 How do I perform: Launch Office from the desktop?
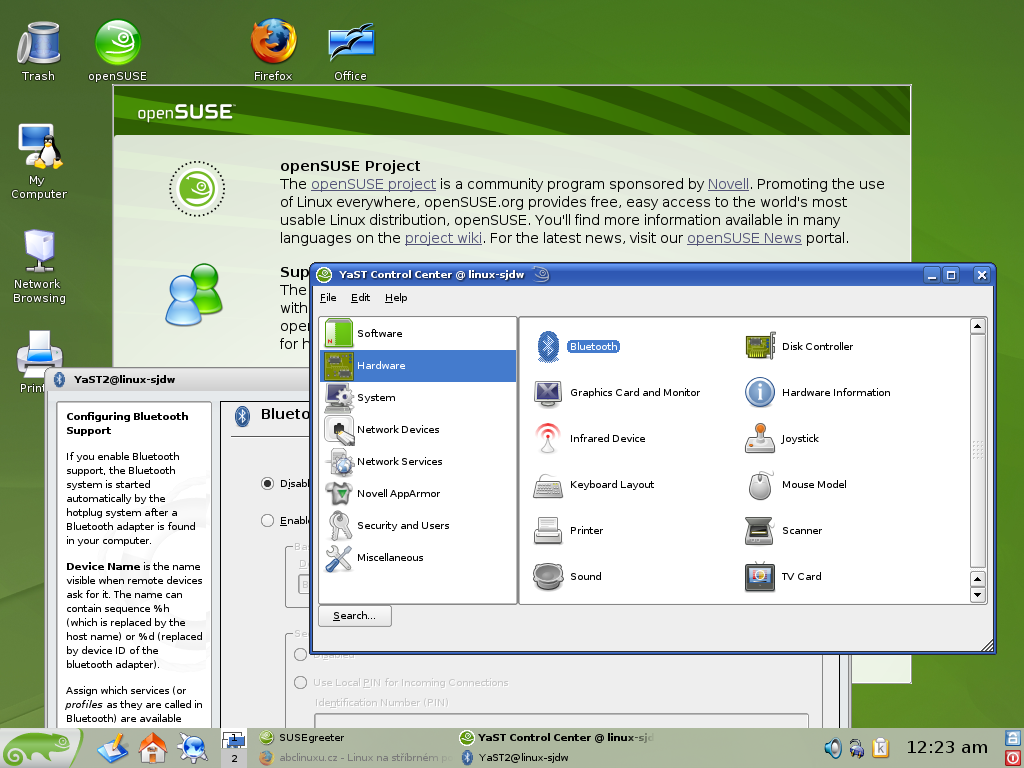coord(351,51)
